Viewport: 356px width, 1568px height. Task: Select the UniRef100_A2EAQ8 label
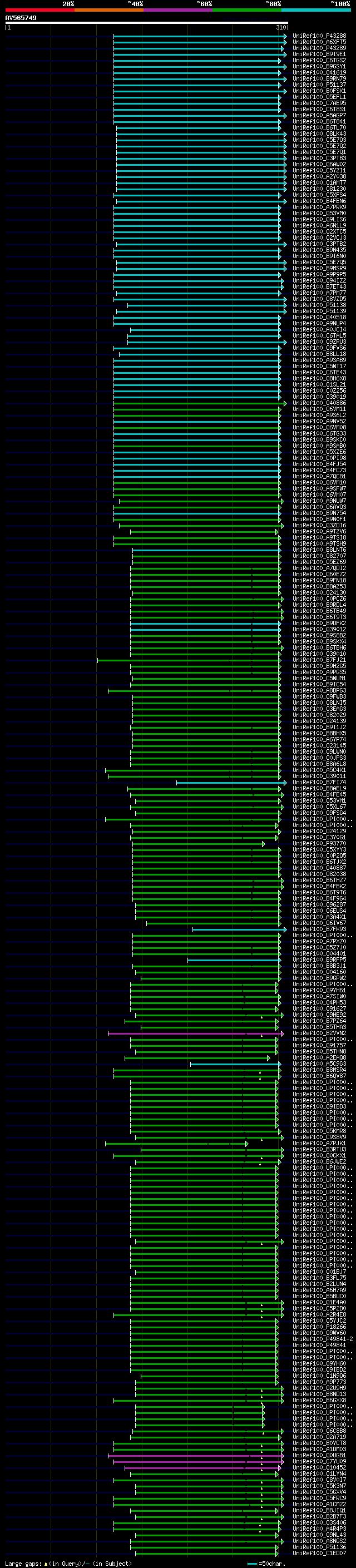(319, 1058)
